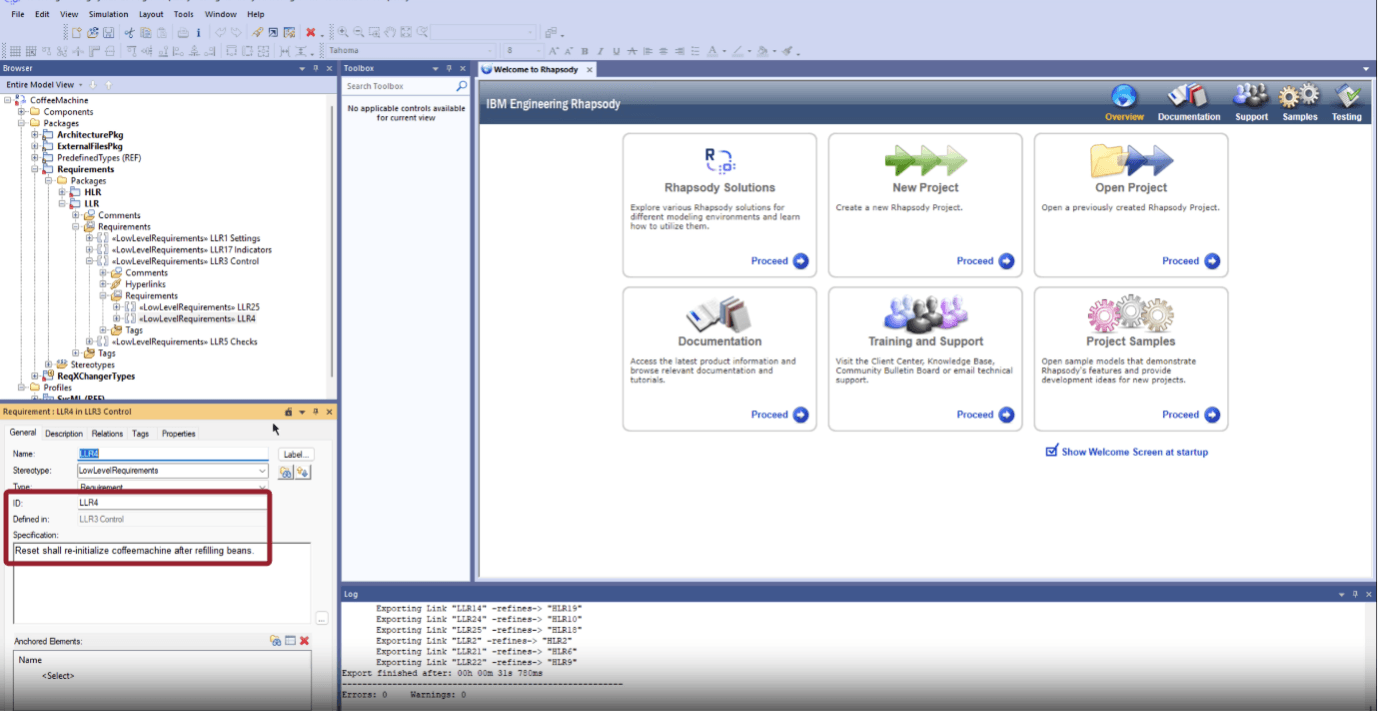Switch to the Relations tab
Viewport: 1381px width, 715px height.
click(x=107, y=434)
